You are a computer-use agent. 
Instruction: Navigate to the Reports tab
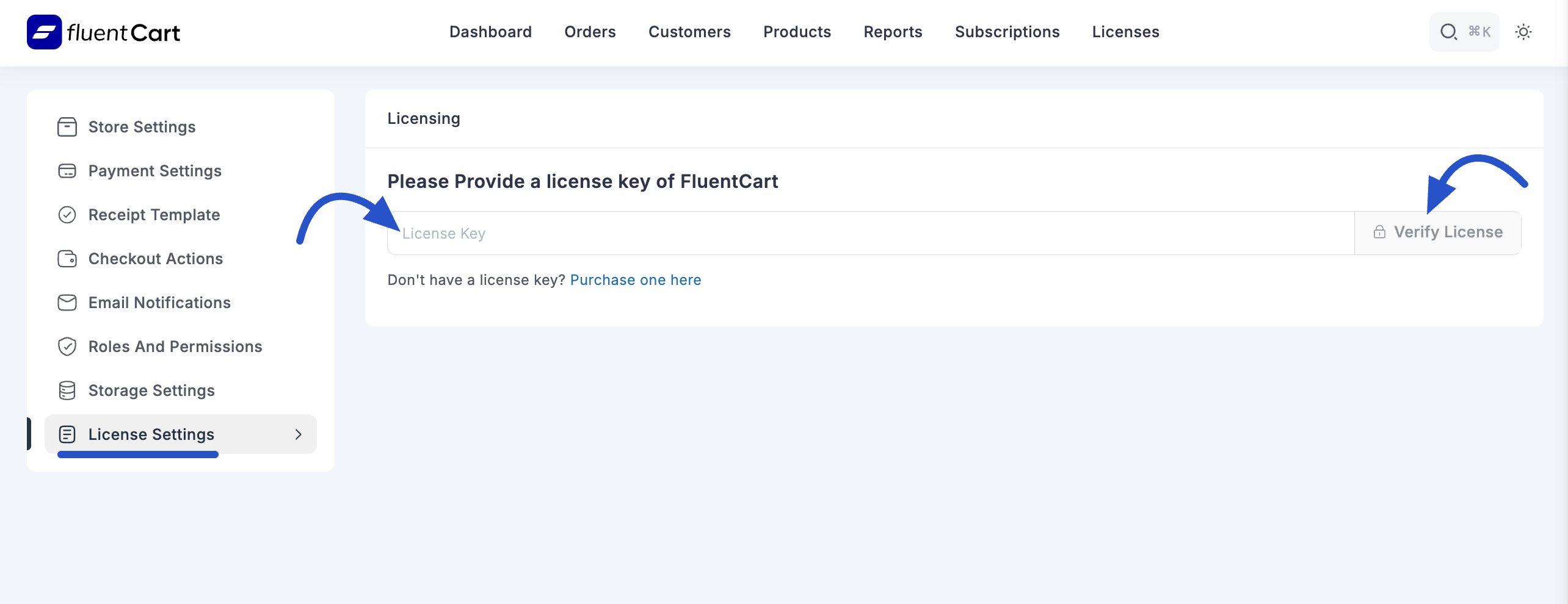(x=893, y=32)
